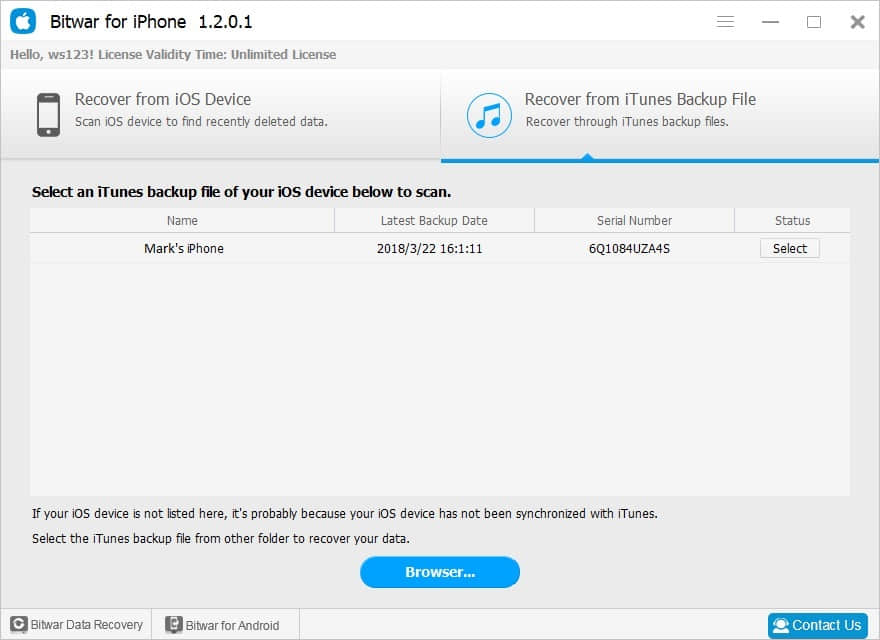Click the Bitwar for Android icon
The width and height of the screenshot is (880, 640).
pyautogui.click(x=173, y=624)
